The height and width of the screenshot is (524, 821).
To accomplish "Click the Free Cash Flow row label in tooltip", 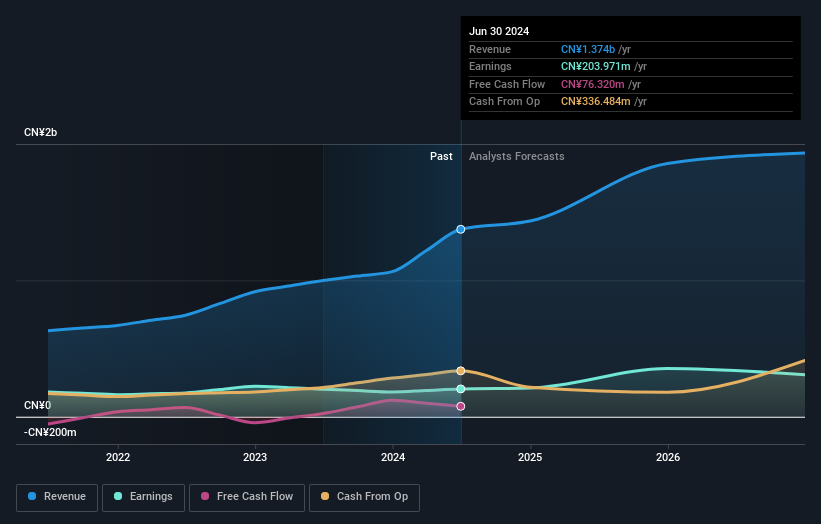I will 507,84.
